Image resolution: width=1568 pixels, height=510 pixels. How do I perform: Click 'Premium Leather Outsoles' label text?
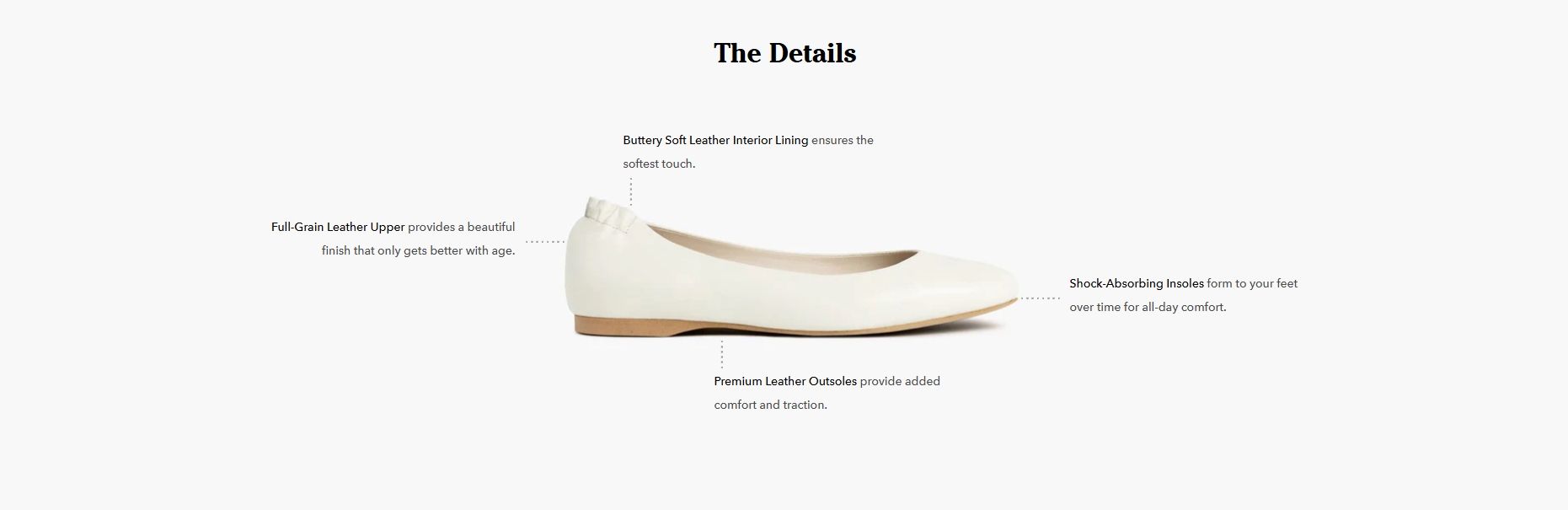(x=785, y=381)
